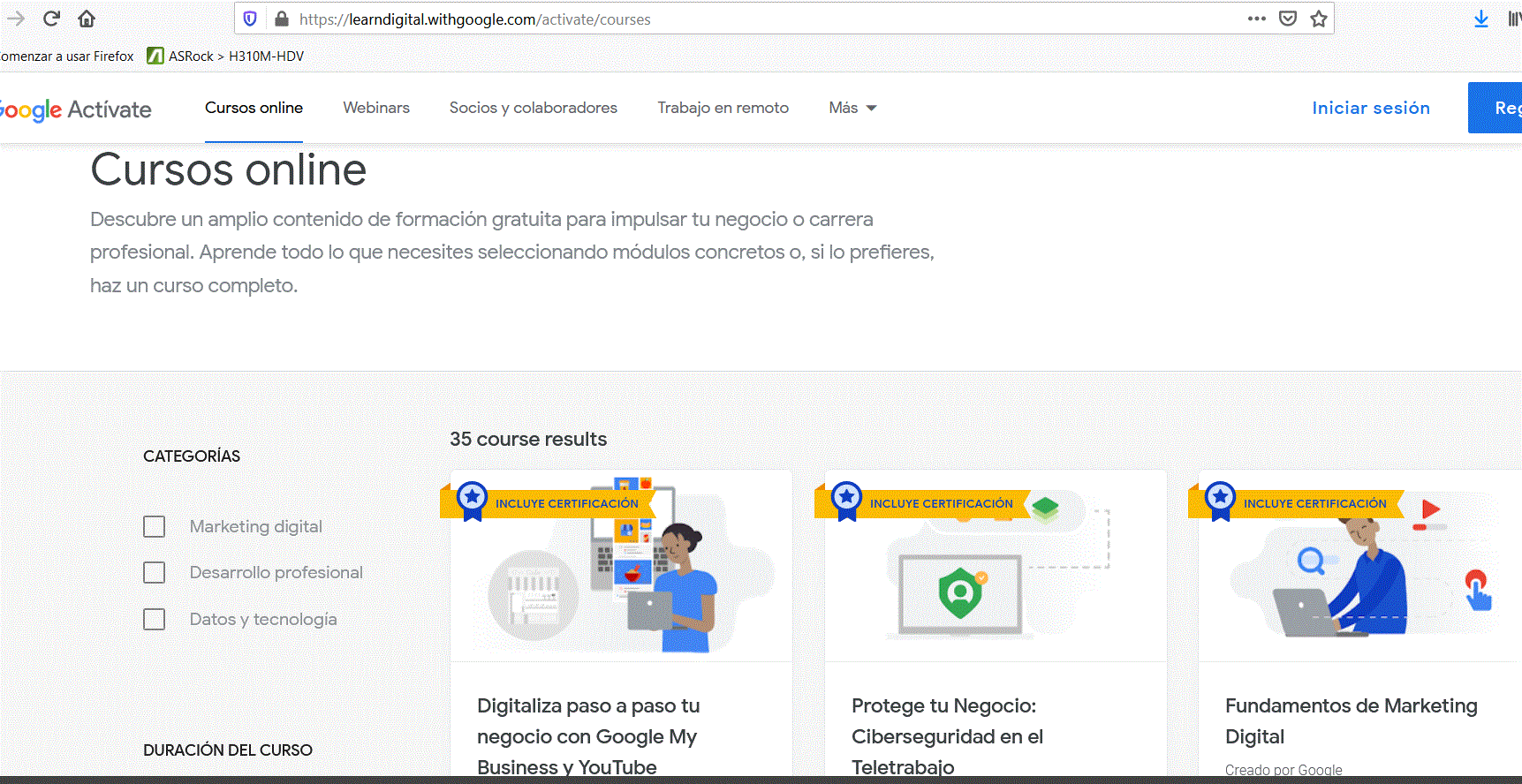
Task: Open the tracking protection shield icon
Action: (x=250, y=19)
